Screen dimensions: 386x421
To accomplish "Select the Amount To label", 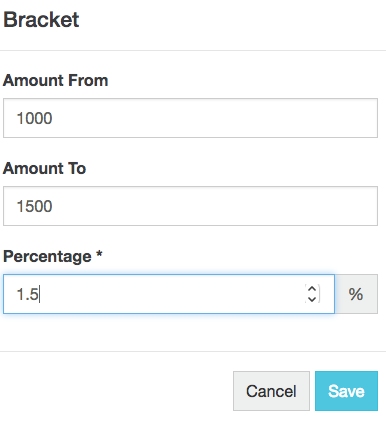I will tap(45, 168).
